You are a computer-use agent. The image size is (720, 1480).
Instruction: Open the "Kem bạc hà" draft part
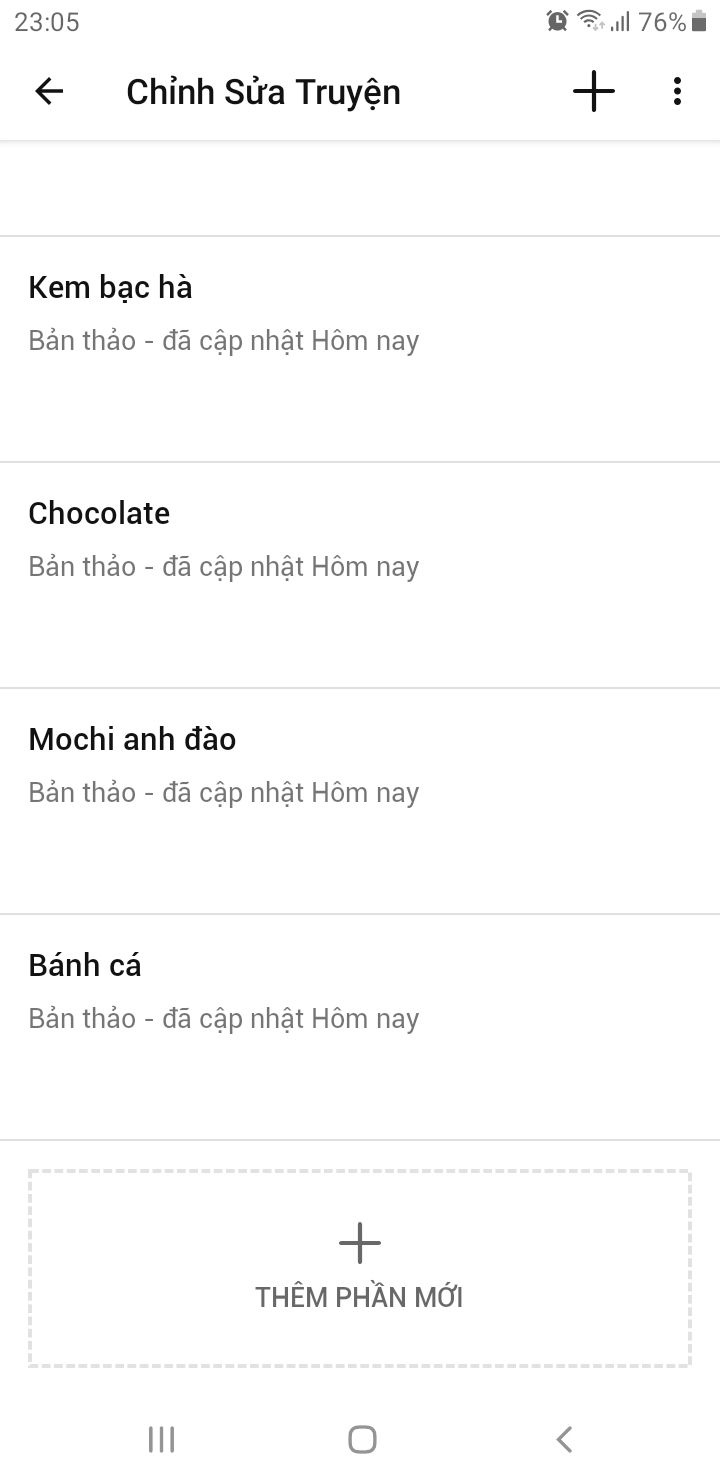click(110, 288)
